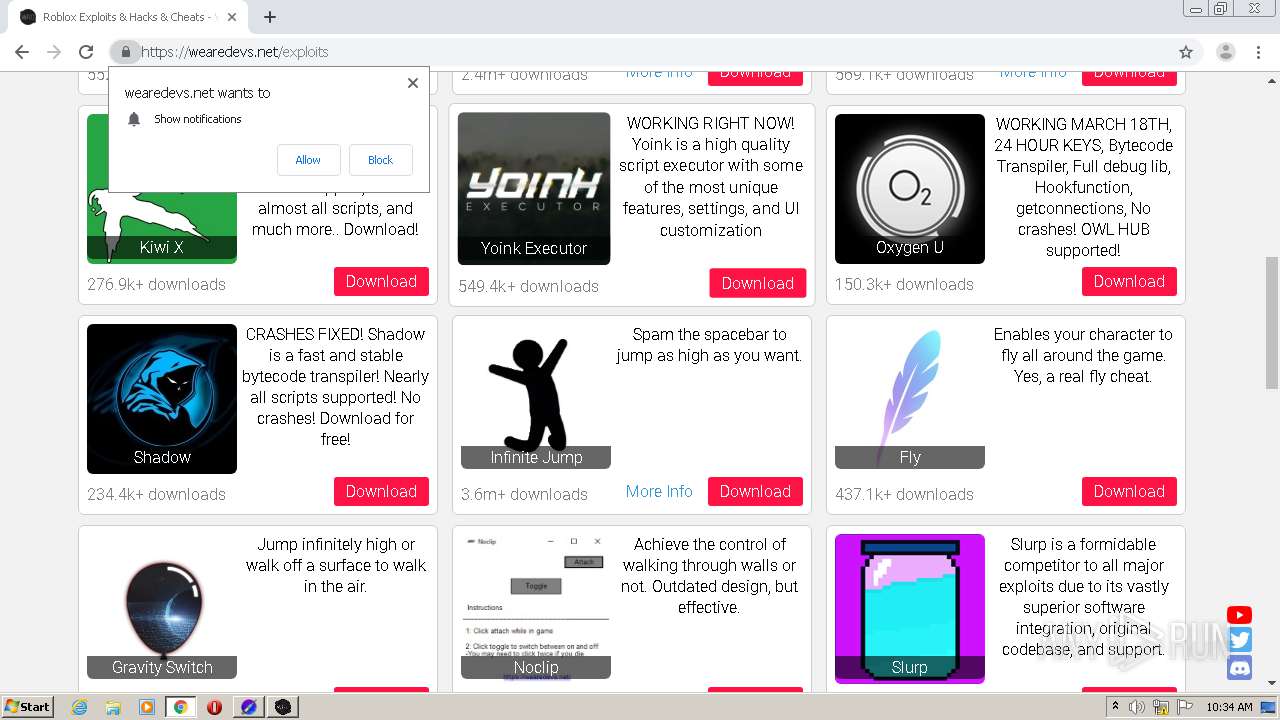Download the Fly cheat
This screenshot has width=1280, height=720.
pyautogui.click(x=1129, y=491)
